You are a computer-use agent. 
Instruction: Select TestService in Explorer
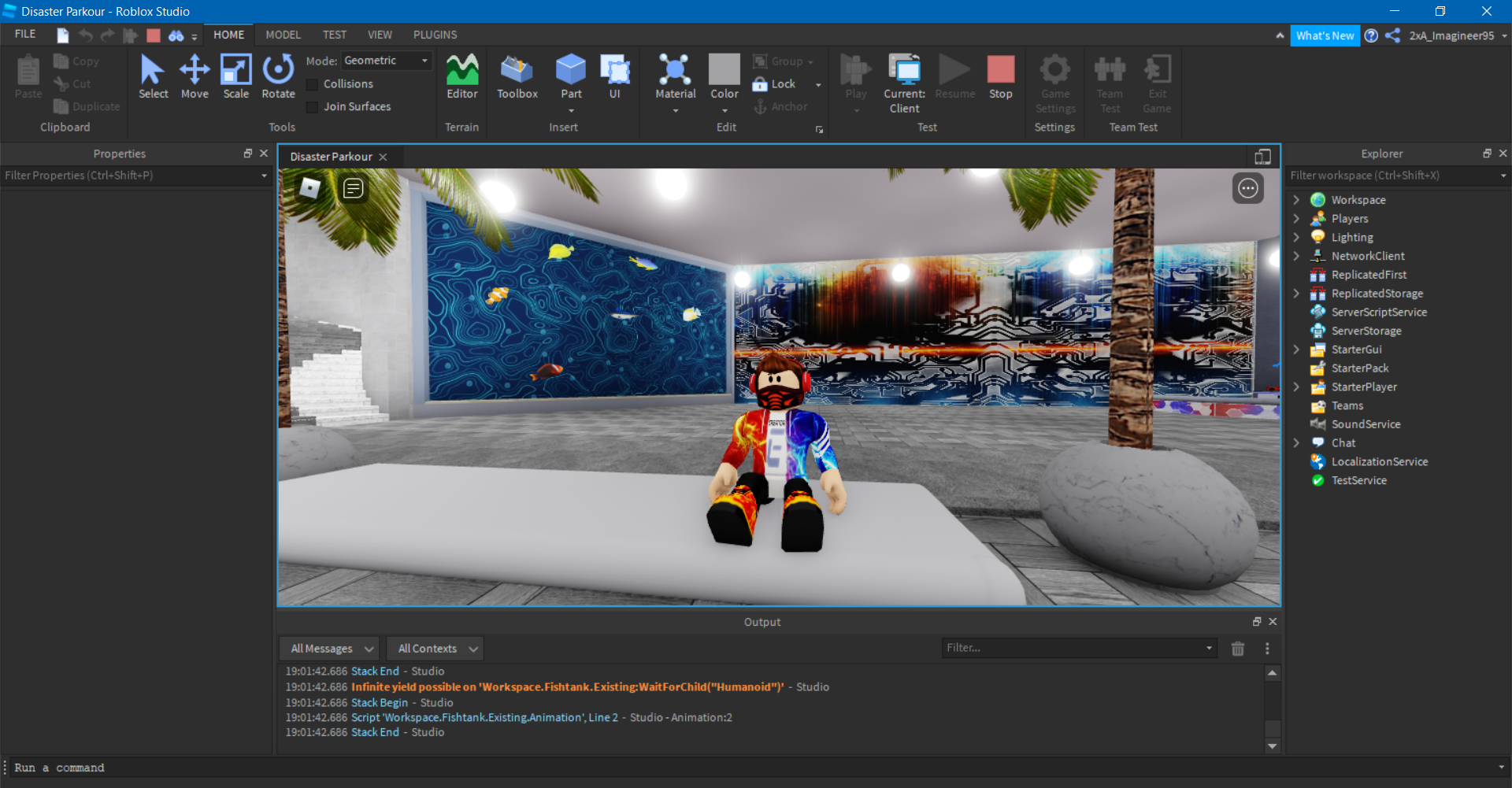click(1358, 480)
